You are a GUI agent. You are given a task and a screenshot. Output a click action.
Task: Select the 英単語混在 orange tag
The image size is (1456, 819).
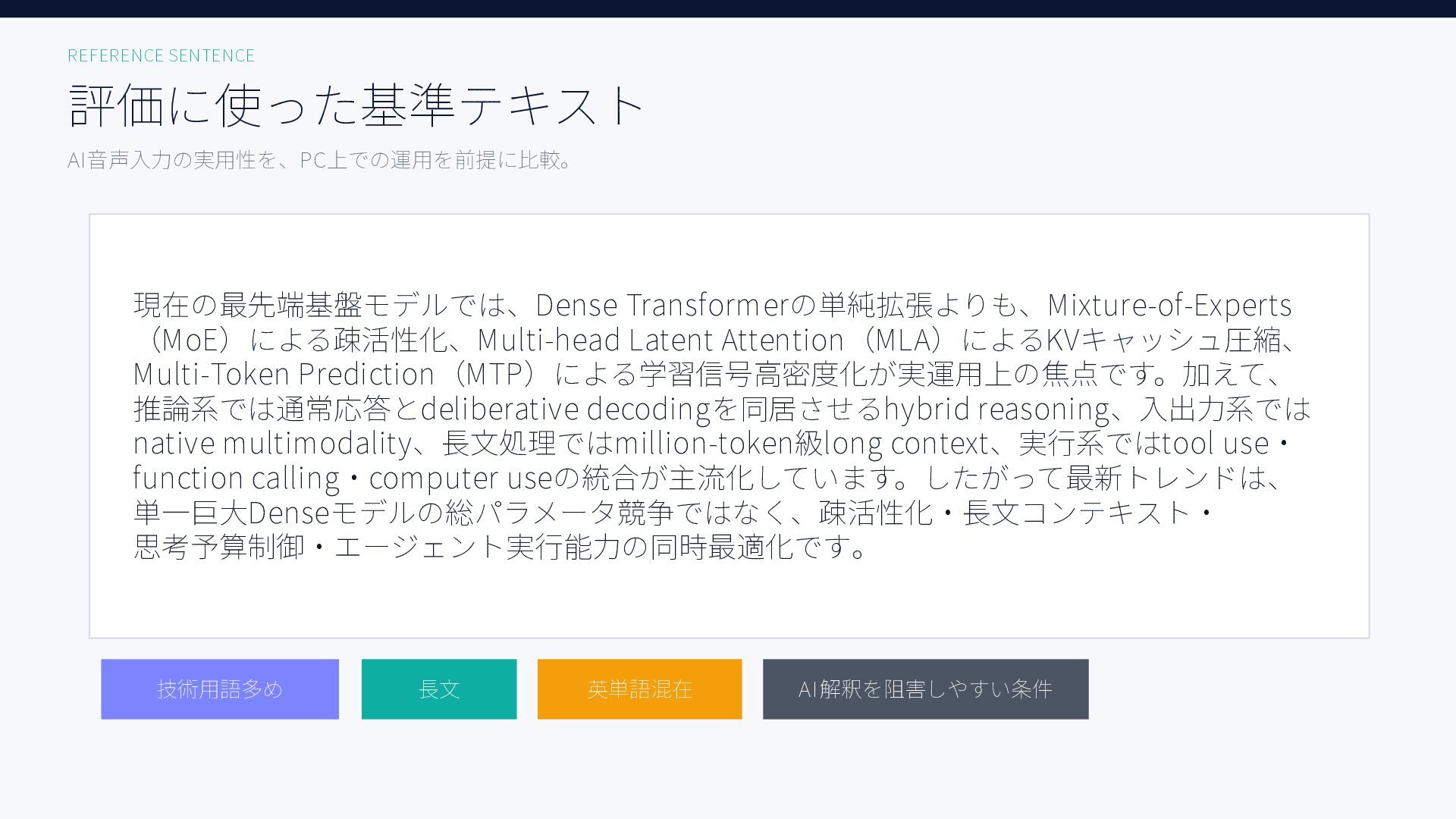[x=639, y=689]
